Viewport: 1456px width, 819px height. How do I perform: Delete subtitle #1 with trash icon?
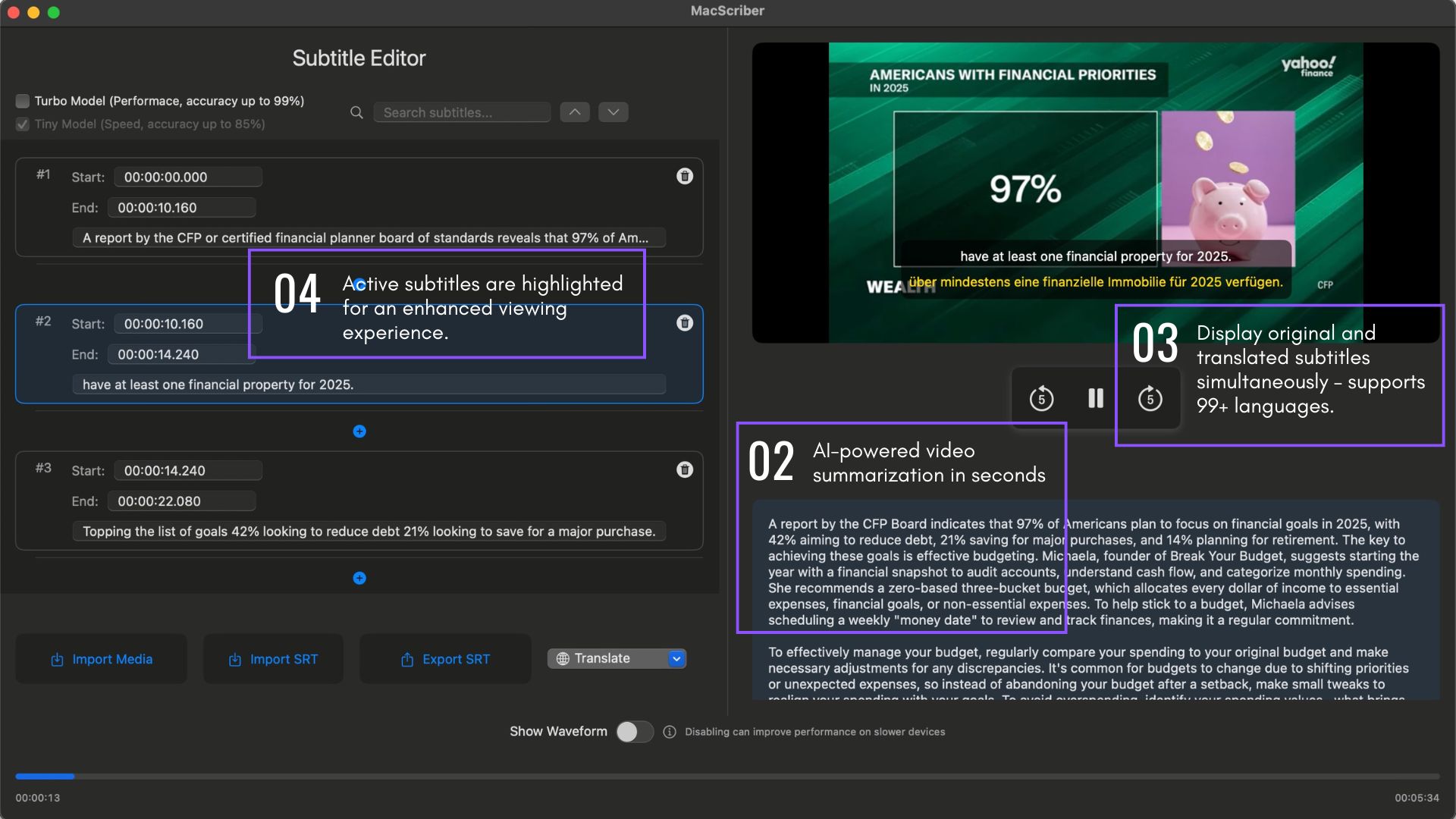(684, 176)
